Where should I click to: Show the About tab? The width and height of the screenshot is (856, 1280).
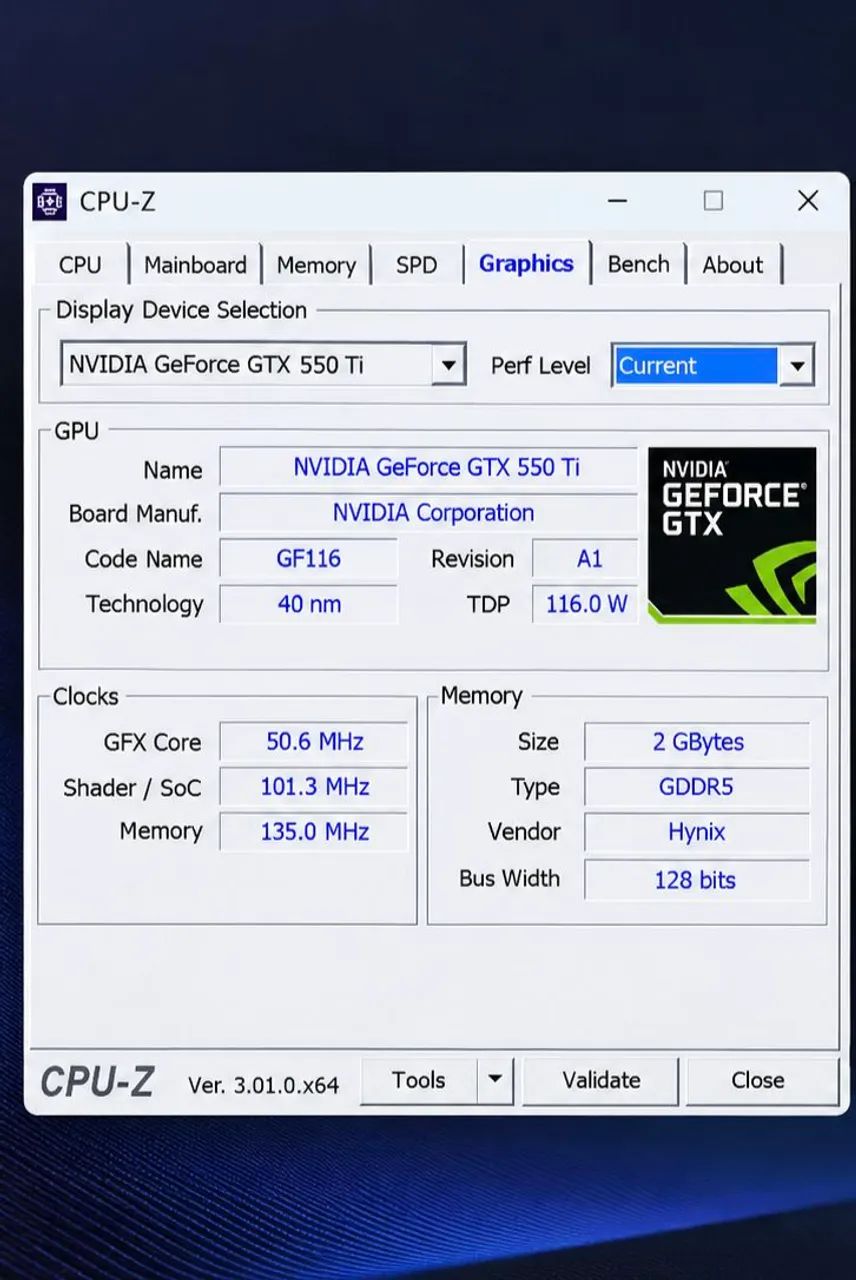pyautogui.click(x=733, y=265)
